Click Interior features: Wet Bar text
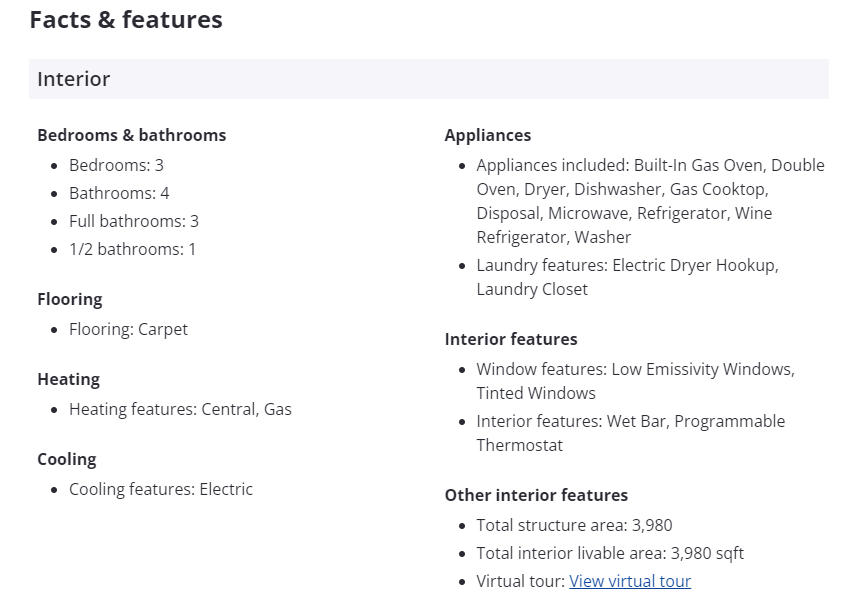The image size is (861, 608). point(630,421)
